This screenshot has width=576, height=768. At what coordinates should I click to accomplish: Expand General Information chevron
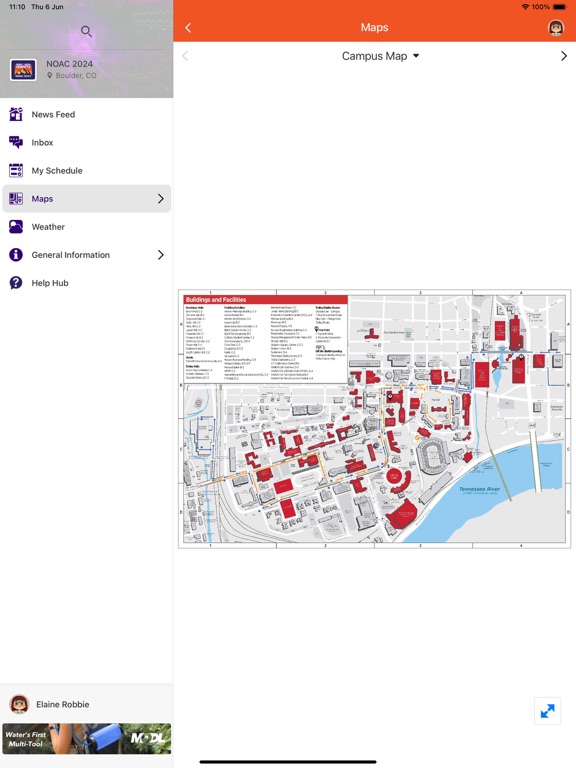tap(161, 255)
